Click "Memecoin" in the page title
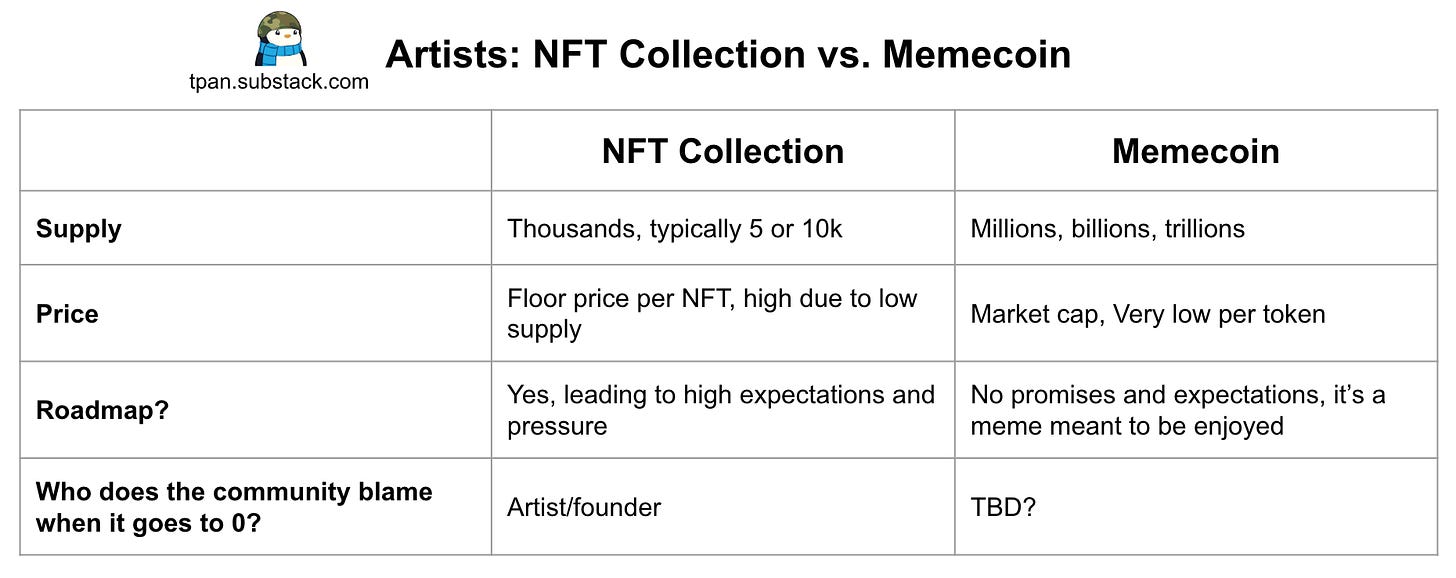This screenshot has width=1456, height=578. point(976,54)
